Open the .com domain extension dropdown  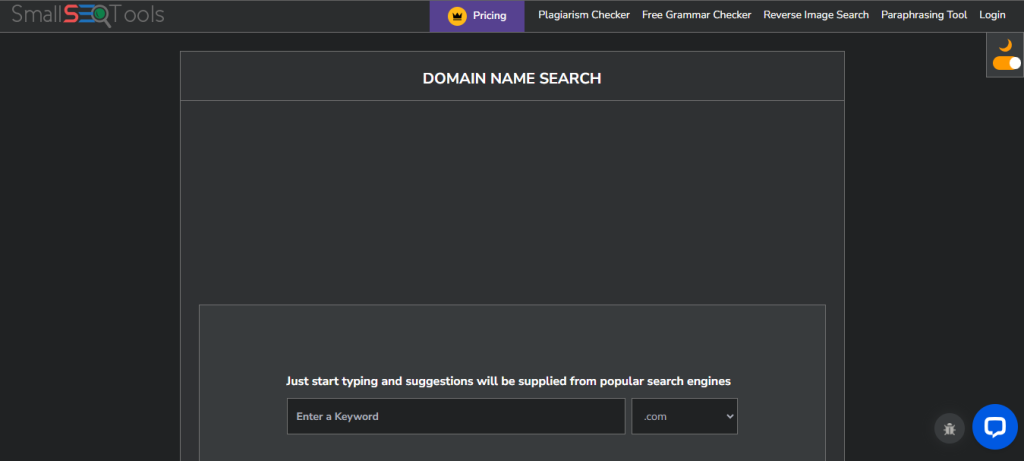pos(683,416)
